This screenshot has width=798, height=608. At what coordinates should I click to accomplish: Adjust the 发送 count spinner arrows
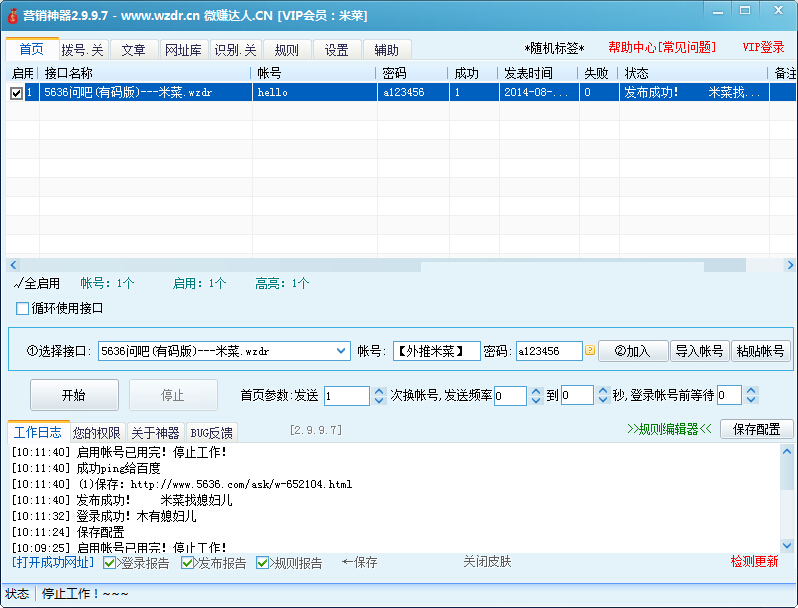[x=379, y=396]
